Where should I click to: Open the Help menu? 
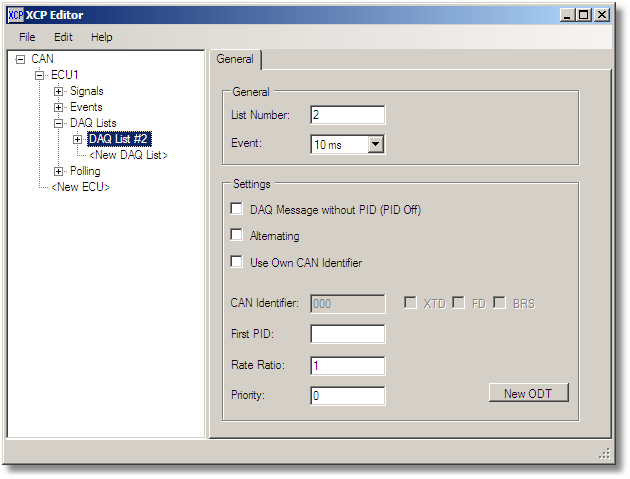(102, 37)
